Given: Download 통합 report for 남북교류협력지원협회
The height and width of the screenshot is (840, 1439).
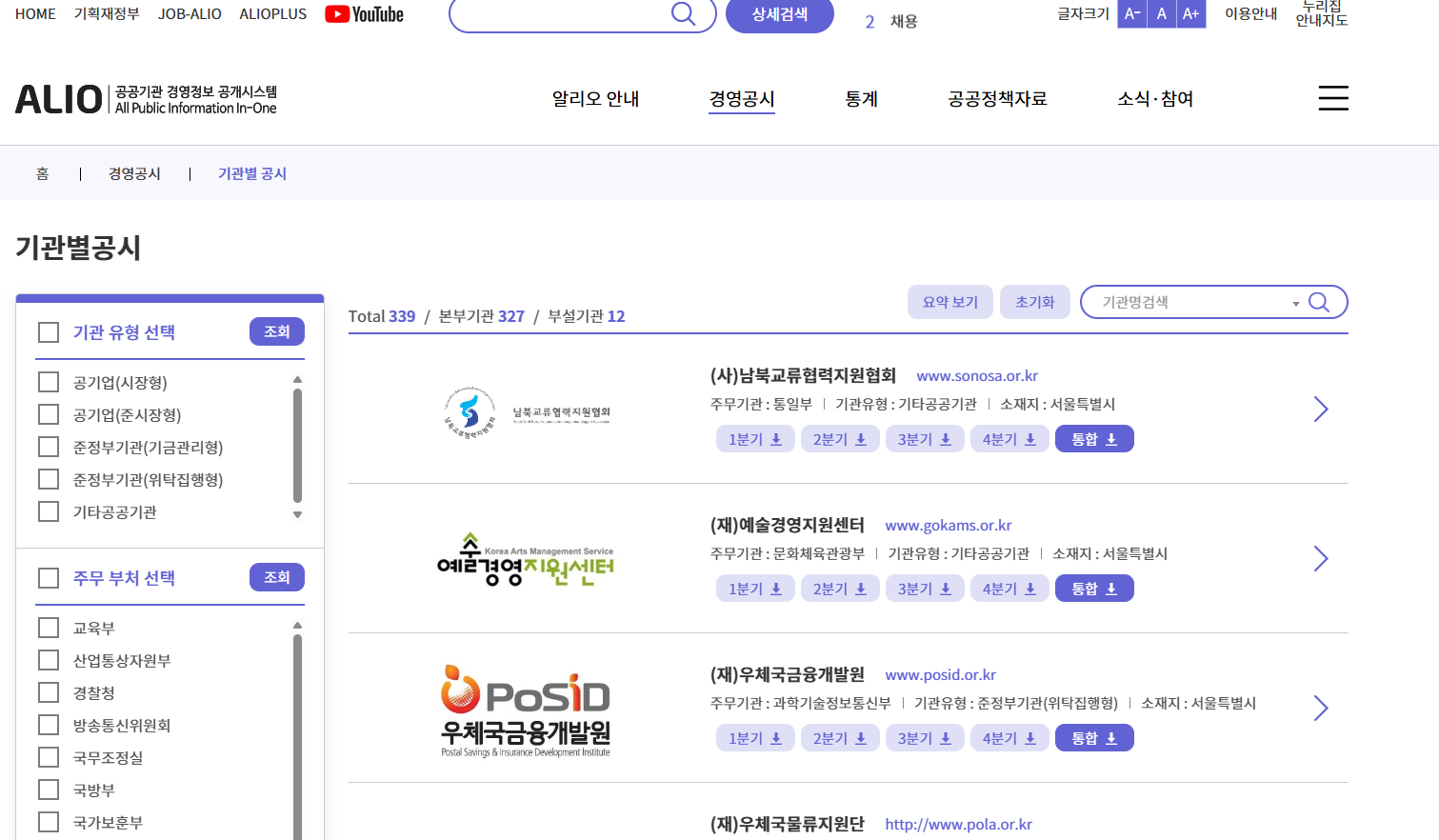Looking at the screenshot, I should [x=1093, y=438].
